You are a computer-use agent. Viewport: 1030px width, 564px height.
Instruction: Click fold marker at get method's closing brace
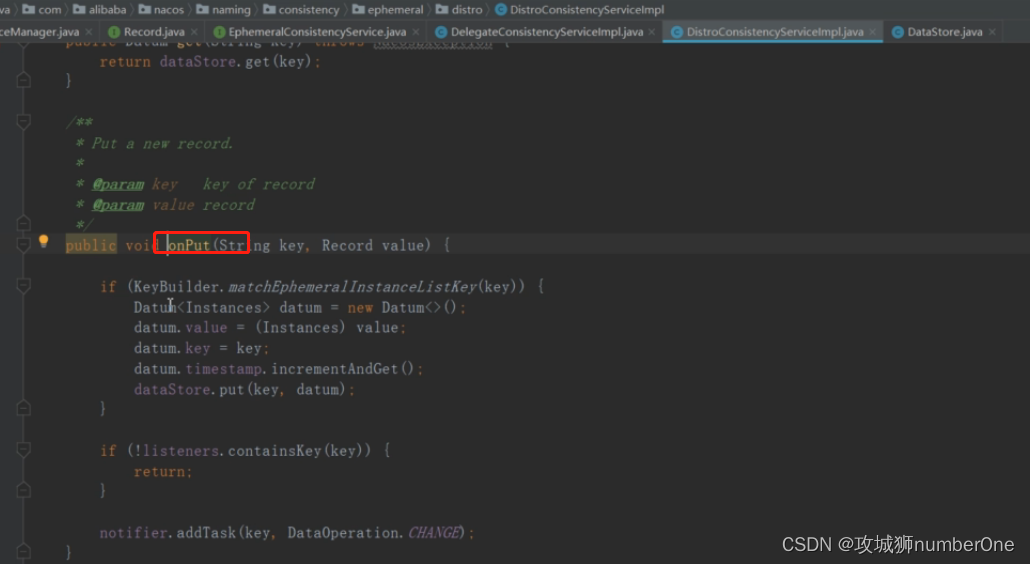pyautogui.click(x=24, y=80)
